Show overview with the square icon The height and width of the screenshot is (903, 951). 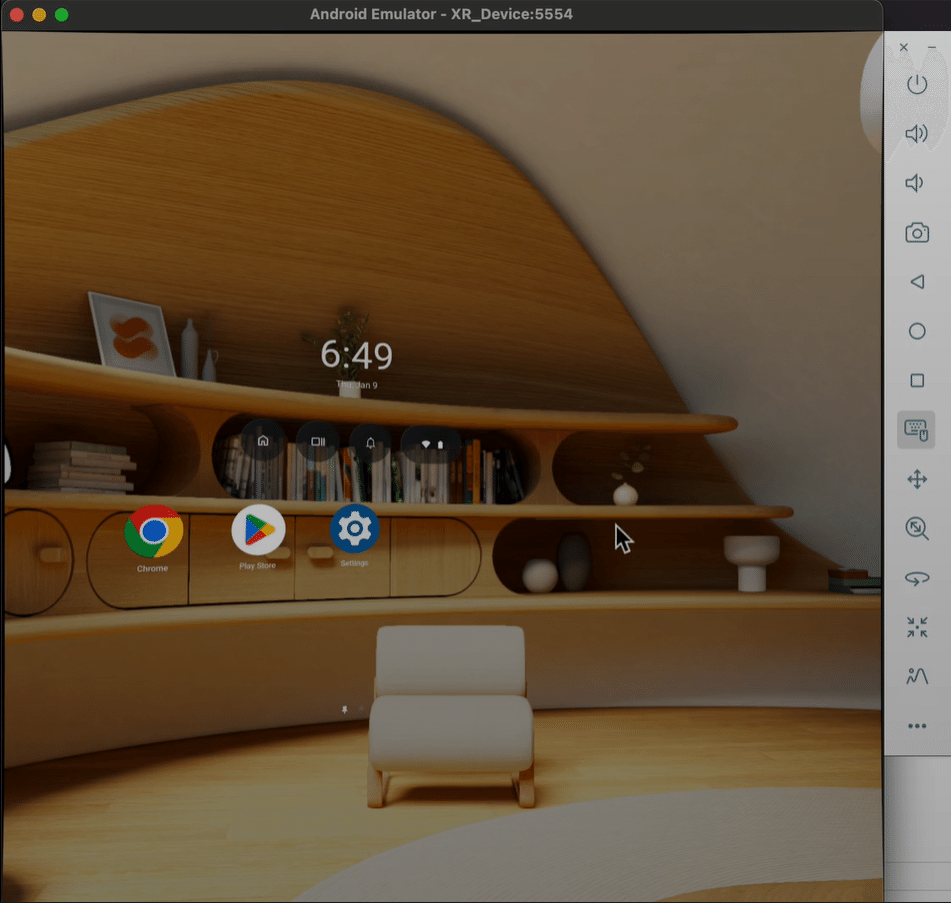tap(917, 380)
